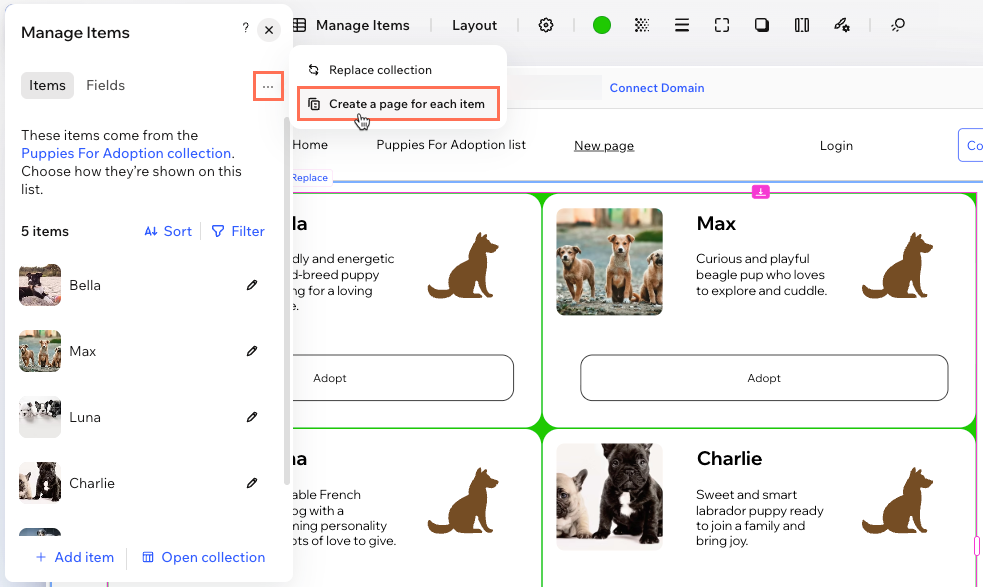Click 'Sweet and smart labrador puppy' description
The image size is (983, 587).
(760, 518)
